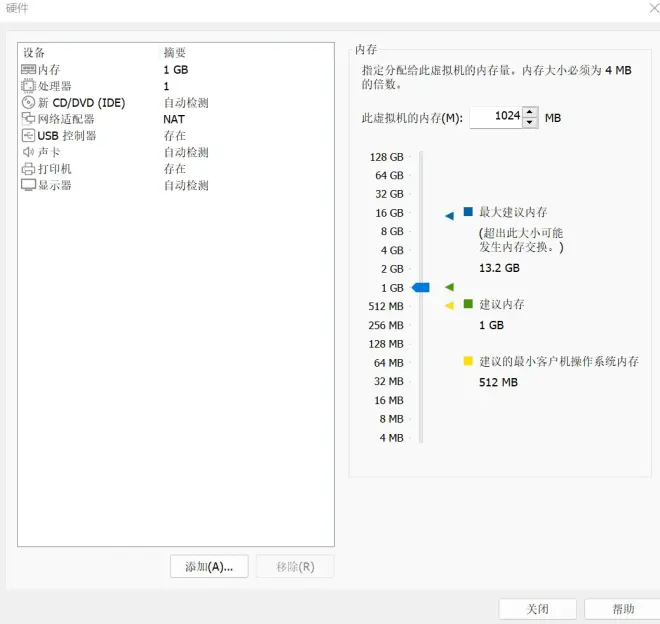Select the 声卡 row label
The image size is (660, 624).
(49, 152)
